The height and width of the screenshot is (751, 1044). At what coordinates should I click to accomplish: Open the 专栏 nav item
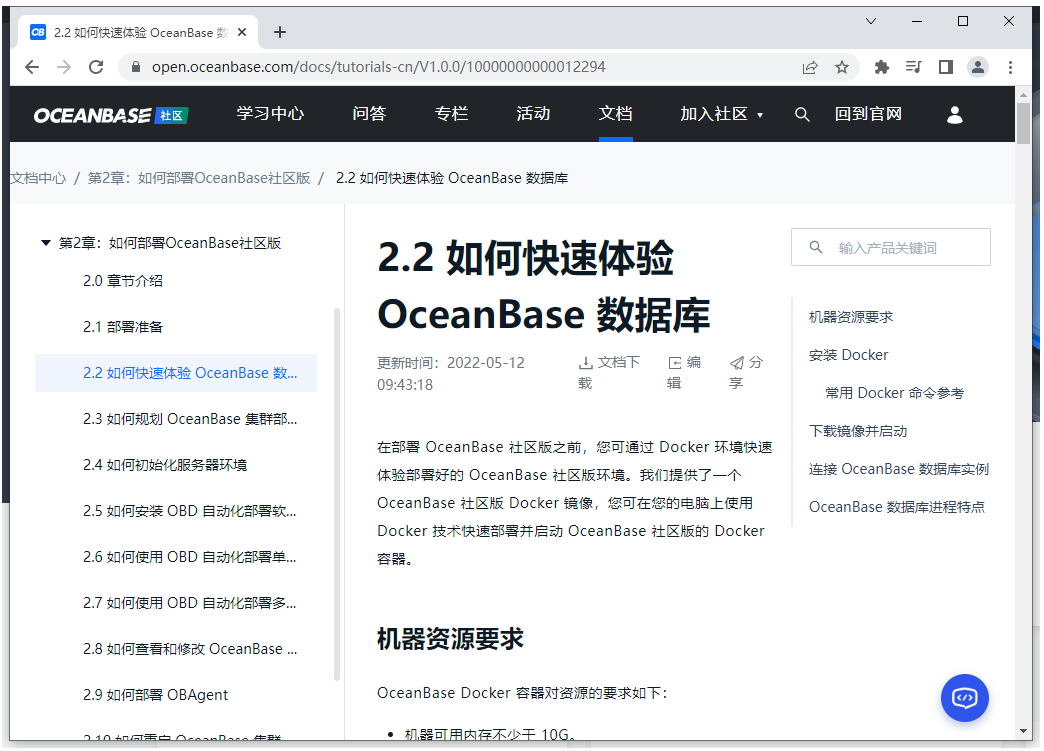(451, 114)
